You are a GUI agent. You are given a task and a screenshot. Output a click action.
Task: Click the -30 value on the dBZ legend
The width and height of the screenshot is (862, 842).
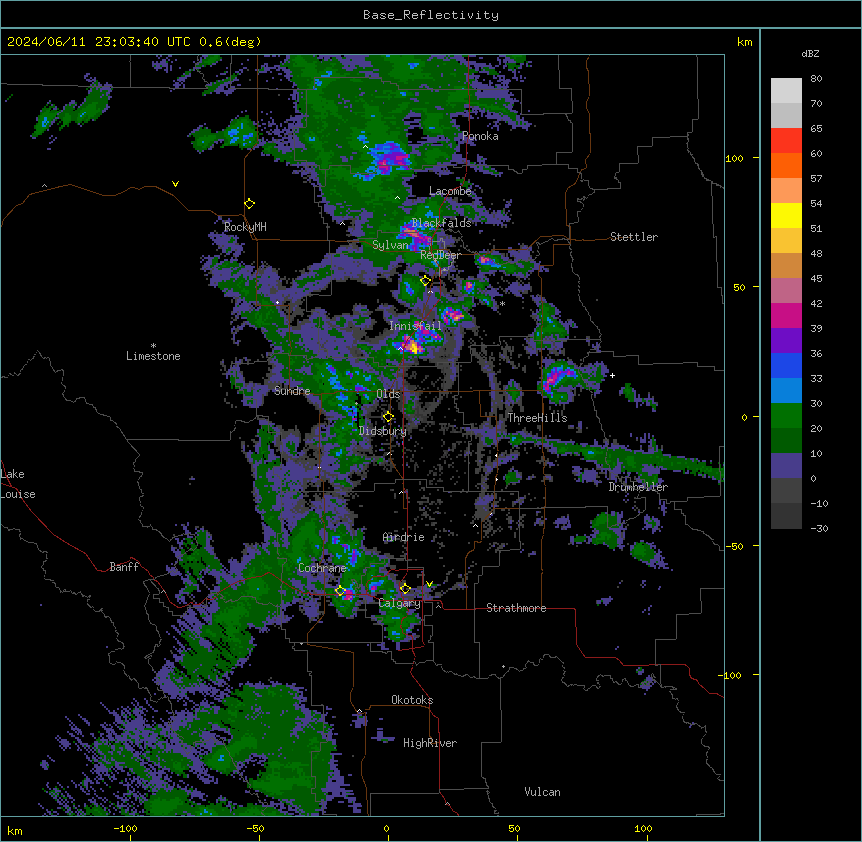[819, 529]
